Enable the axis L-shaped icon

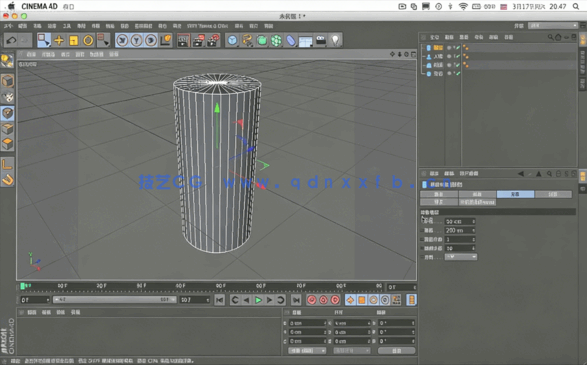point(7,164)
